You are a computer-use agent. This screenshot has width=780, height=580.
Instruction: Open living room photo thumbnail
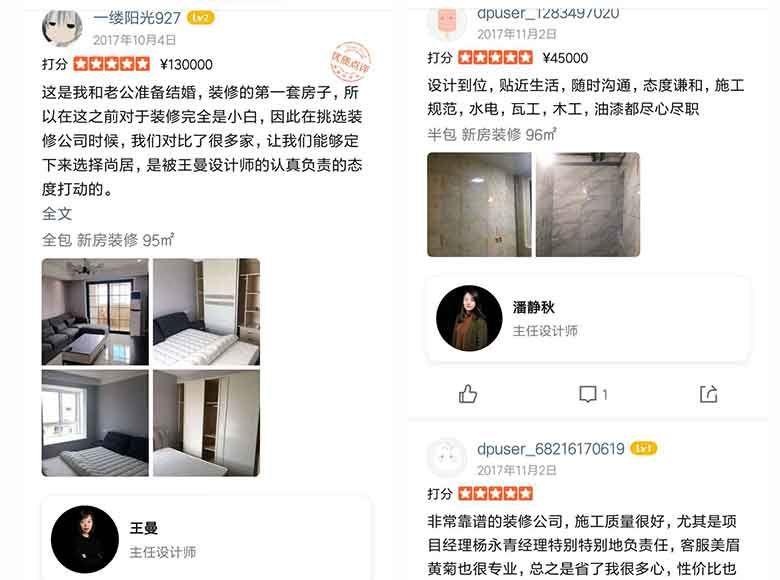tap(95, 312)
